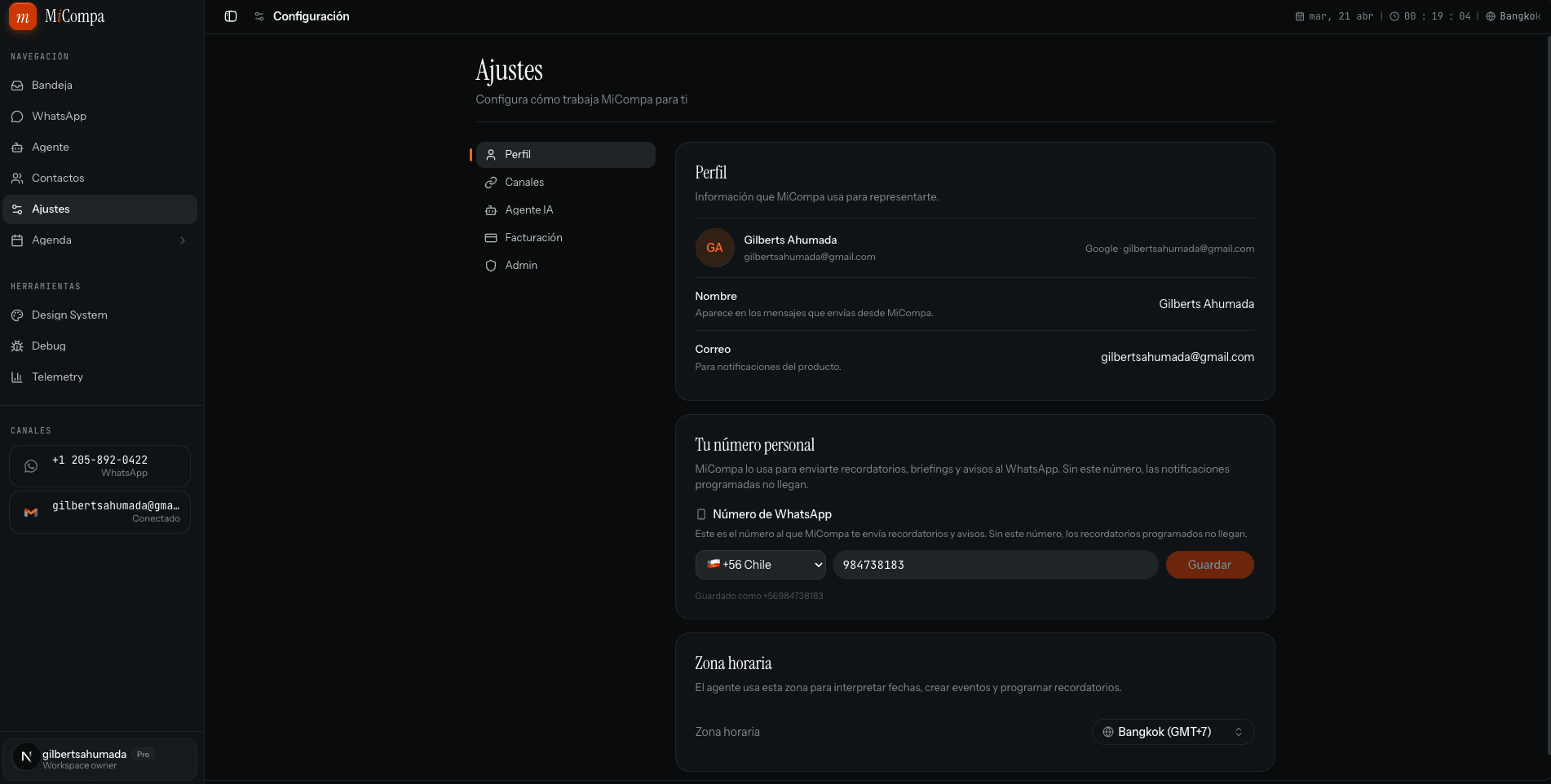
Task: Click the N avatar of gilbertsahumada
Action: [x=26, y=757]
